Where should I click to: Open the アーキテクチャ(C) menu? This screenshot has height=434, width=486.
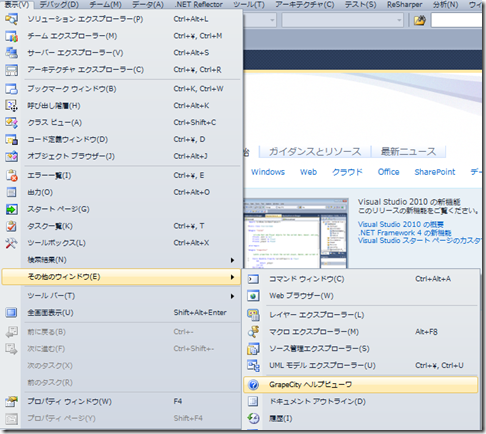(x=304, y=5)
